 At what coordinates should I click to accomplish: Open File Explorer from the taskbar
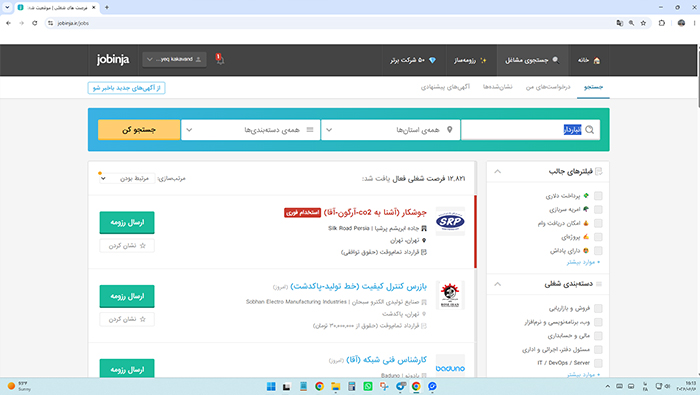336,387
